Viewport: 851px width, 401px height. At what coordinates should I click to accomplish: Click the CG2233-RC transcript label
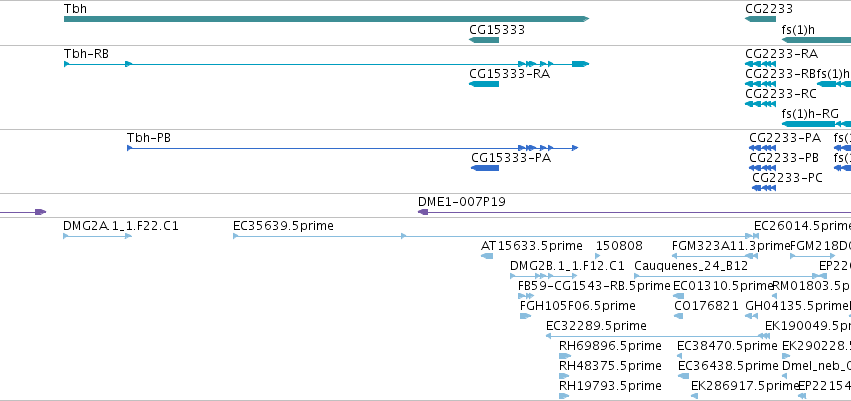(780, 93)
